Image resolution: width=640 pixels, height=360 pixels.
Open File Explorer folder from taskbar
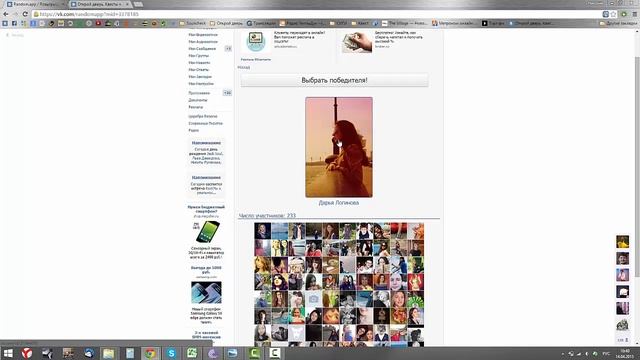click(108, 353)
